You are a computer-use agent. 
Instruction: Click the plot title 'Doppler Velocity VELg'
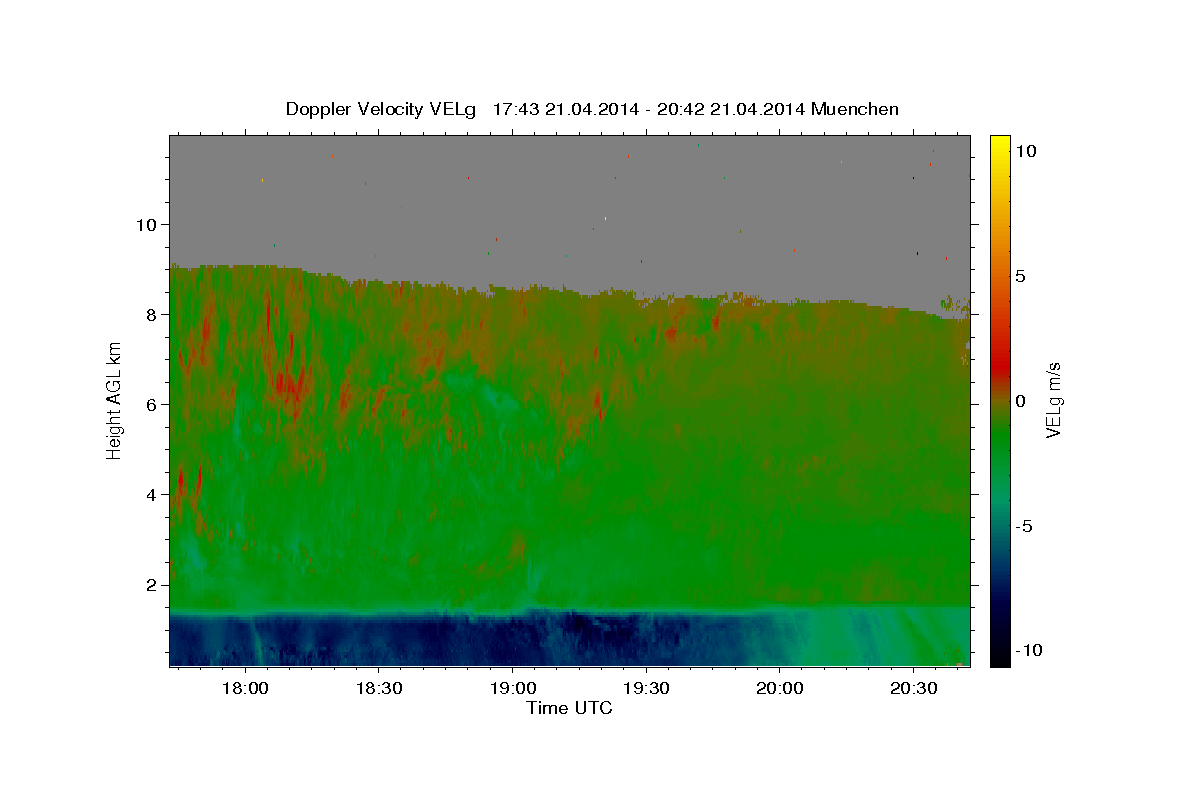(x=381, y=109)
